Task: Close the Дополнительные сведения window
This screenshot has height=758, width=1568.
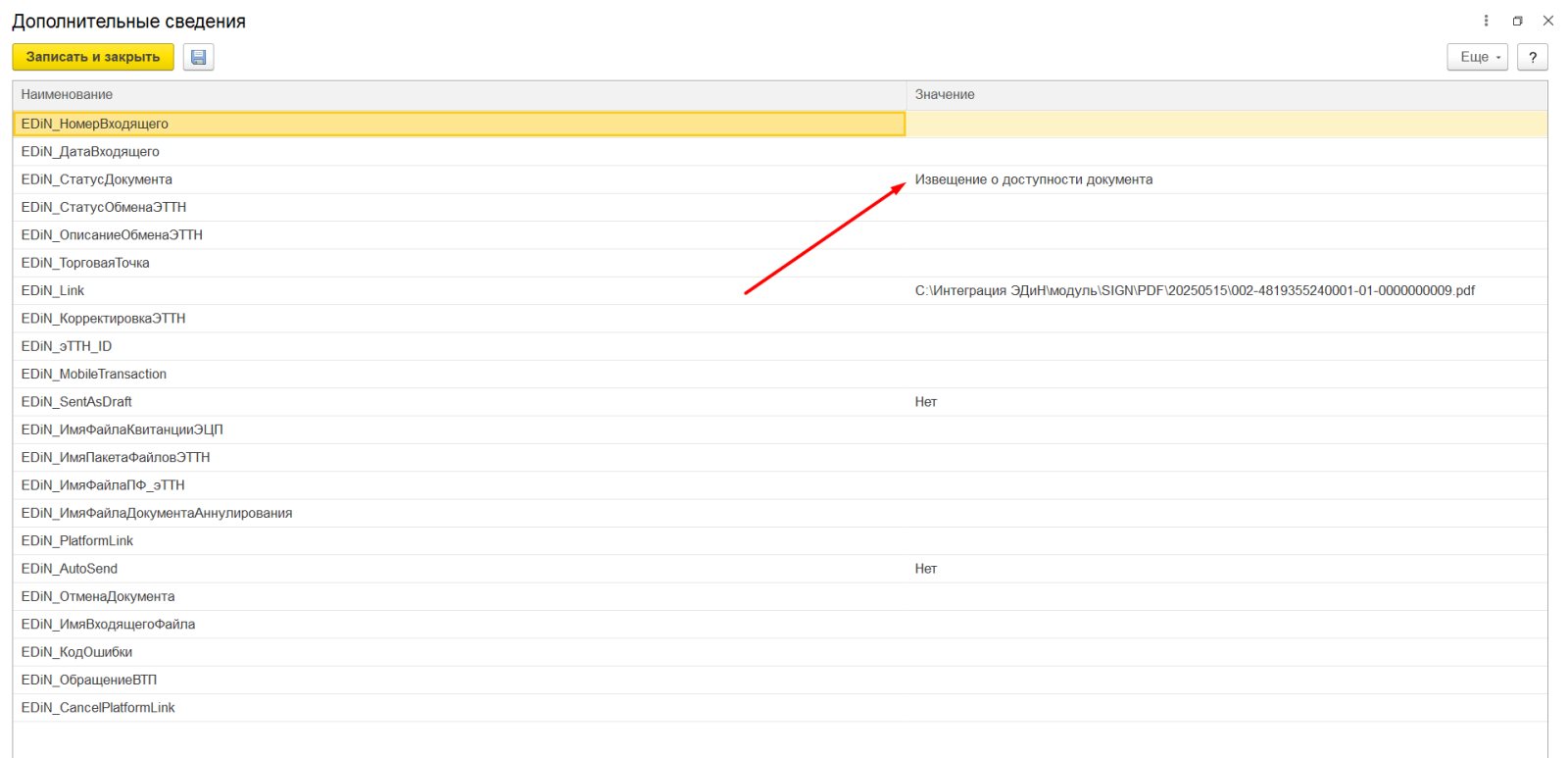Action: coord(1548,21)
